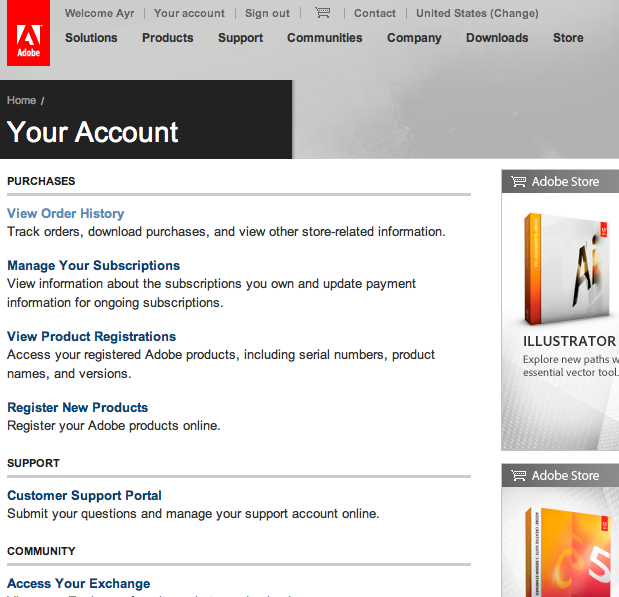Open the Downloads menu

(x=497, y=38)
